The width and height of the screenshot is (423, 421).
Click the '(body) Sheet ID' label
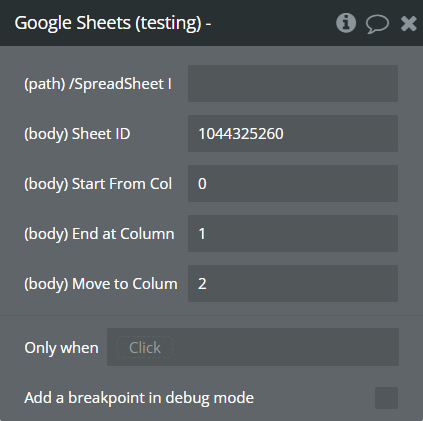(x=77, y=134)
